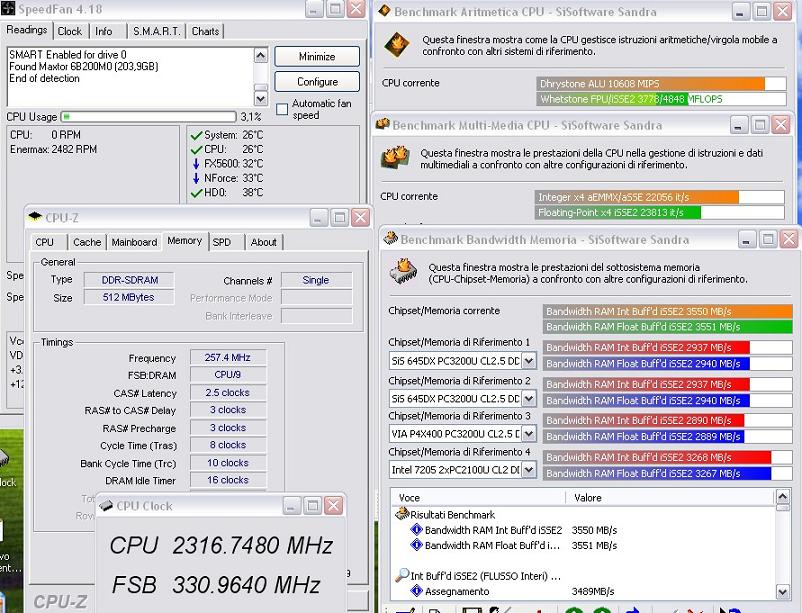Select the Memory tab in CPU-Z

[185, 240]
